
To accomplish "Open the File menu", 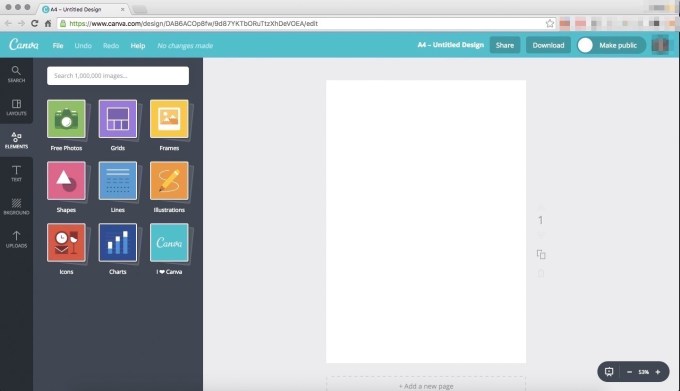I will (x=58, y=46).
